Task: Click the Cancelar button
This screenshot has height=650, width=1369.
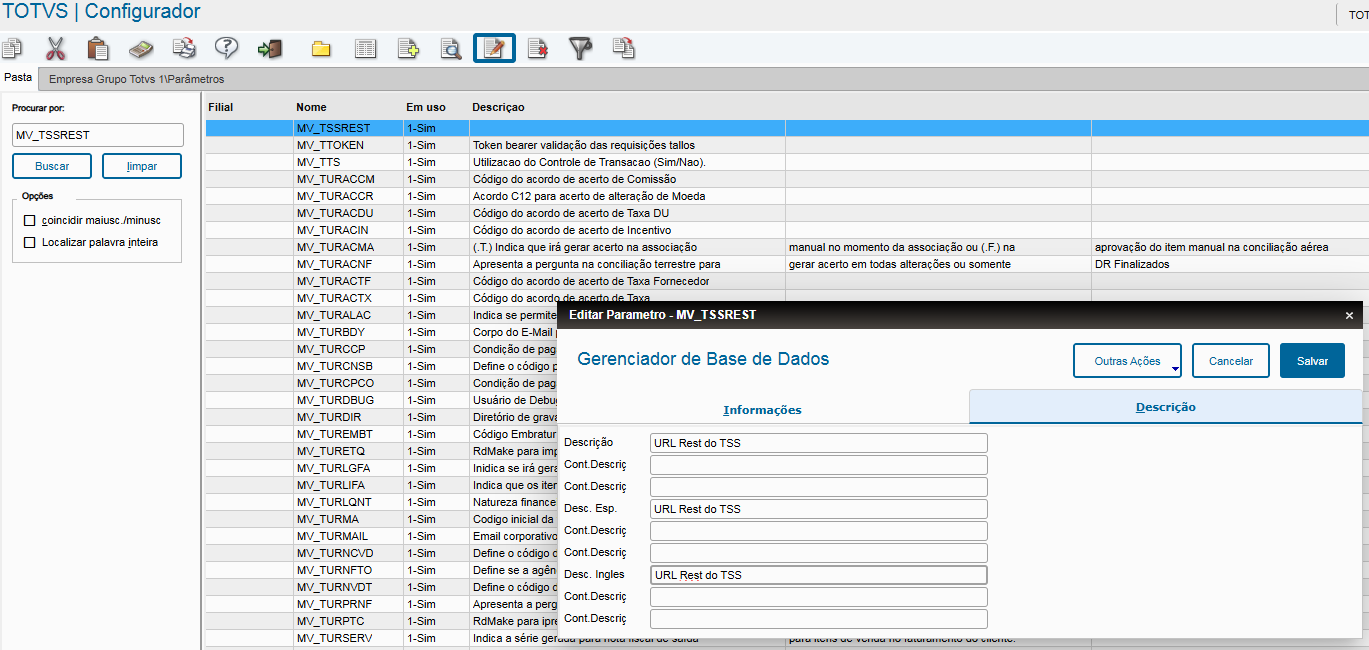Action: pyautogui.click(x=1230, y=361)
